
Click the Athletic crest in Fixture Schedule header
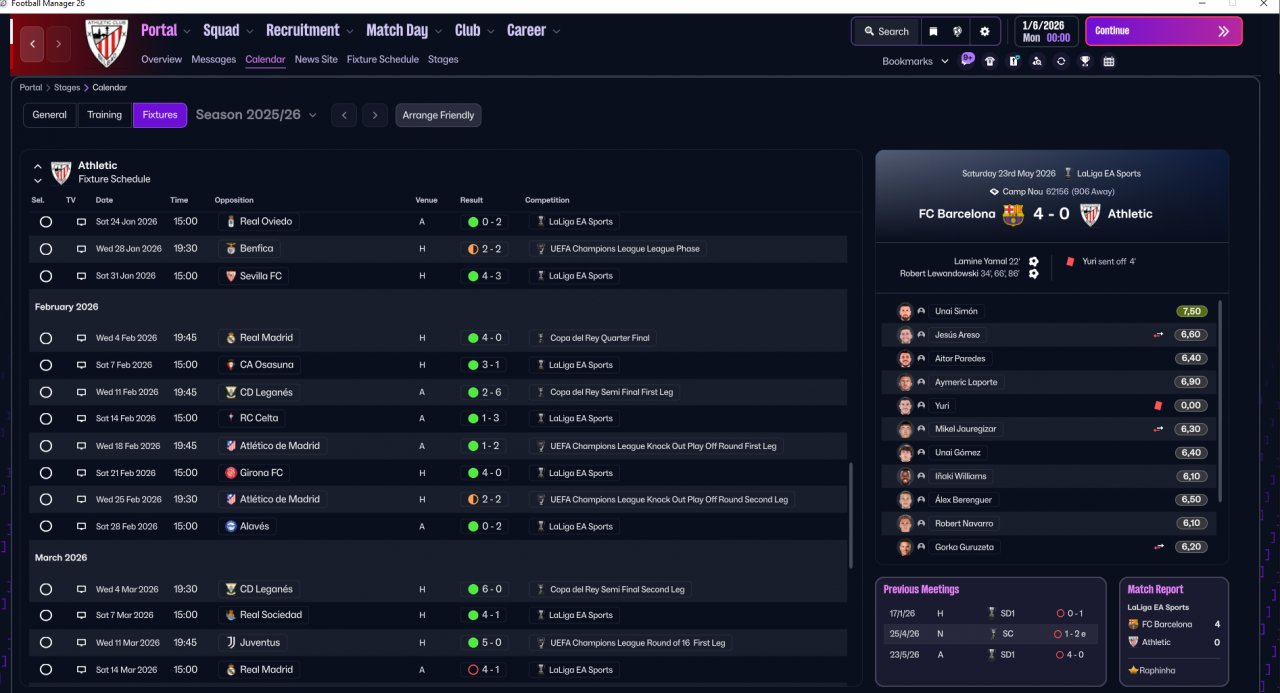(61, 172)
